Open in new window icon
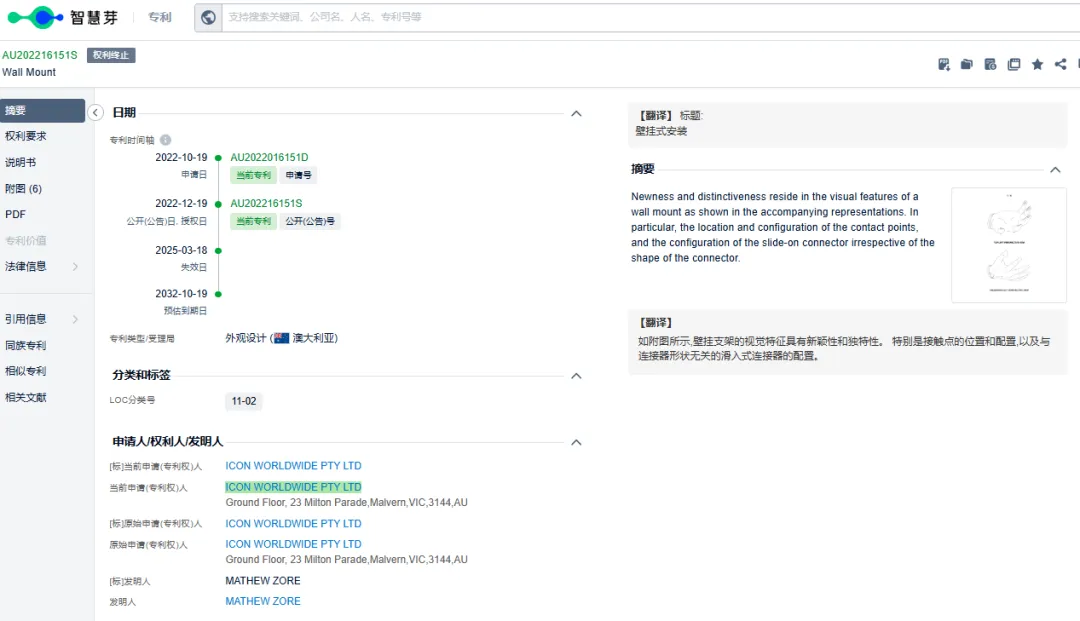 [x=1014, y=64]
